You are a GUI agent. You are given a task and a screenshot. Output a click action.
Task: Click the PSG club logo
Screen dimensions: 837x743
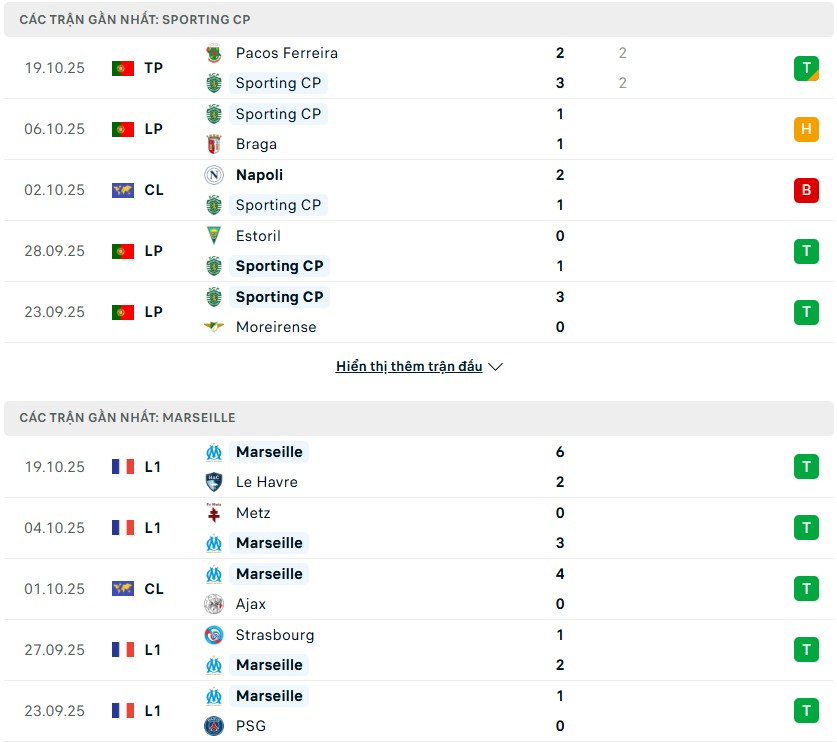coord(212,726)
